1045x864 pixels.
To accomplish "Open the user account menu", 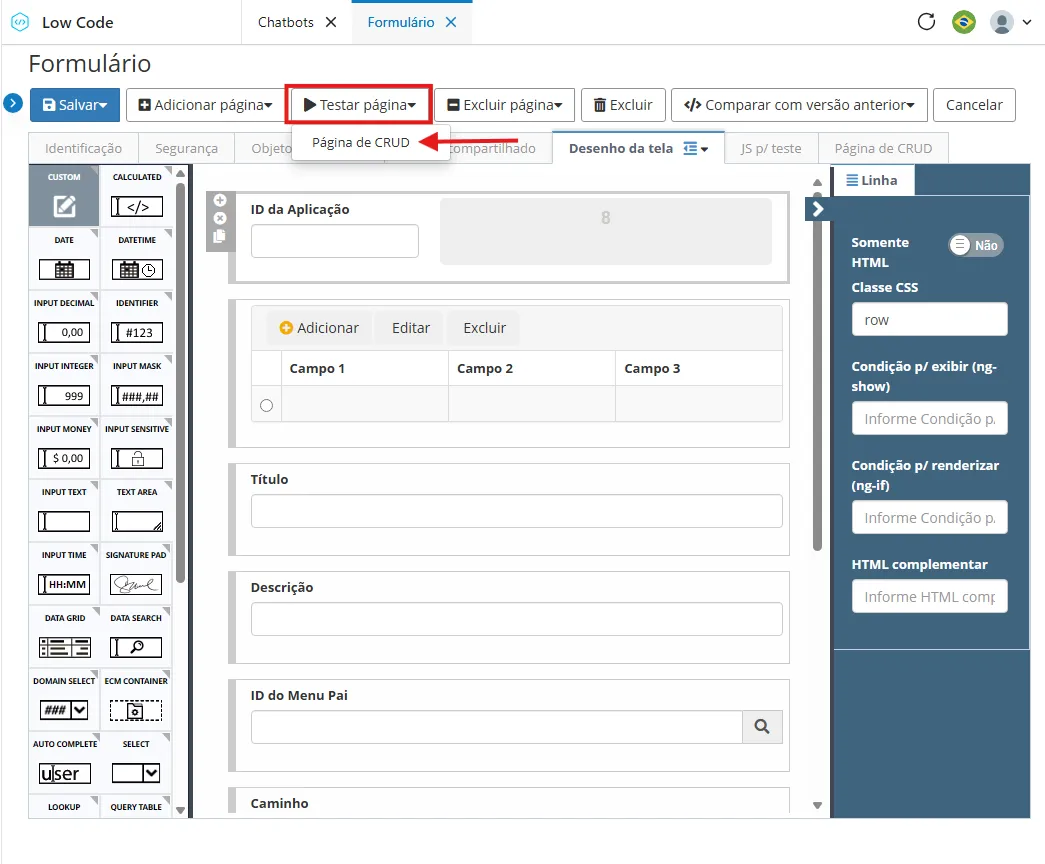I will click(x=1010, y=22).
